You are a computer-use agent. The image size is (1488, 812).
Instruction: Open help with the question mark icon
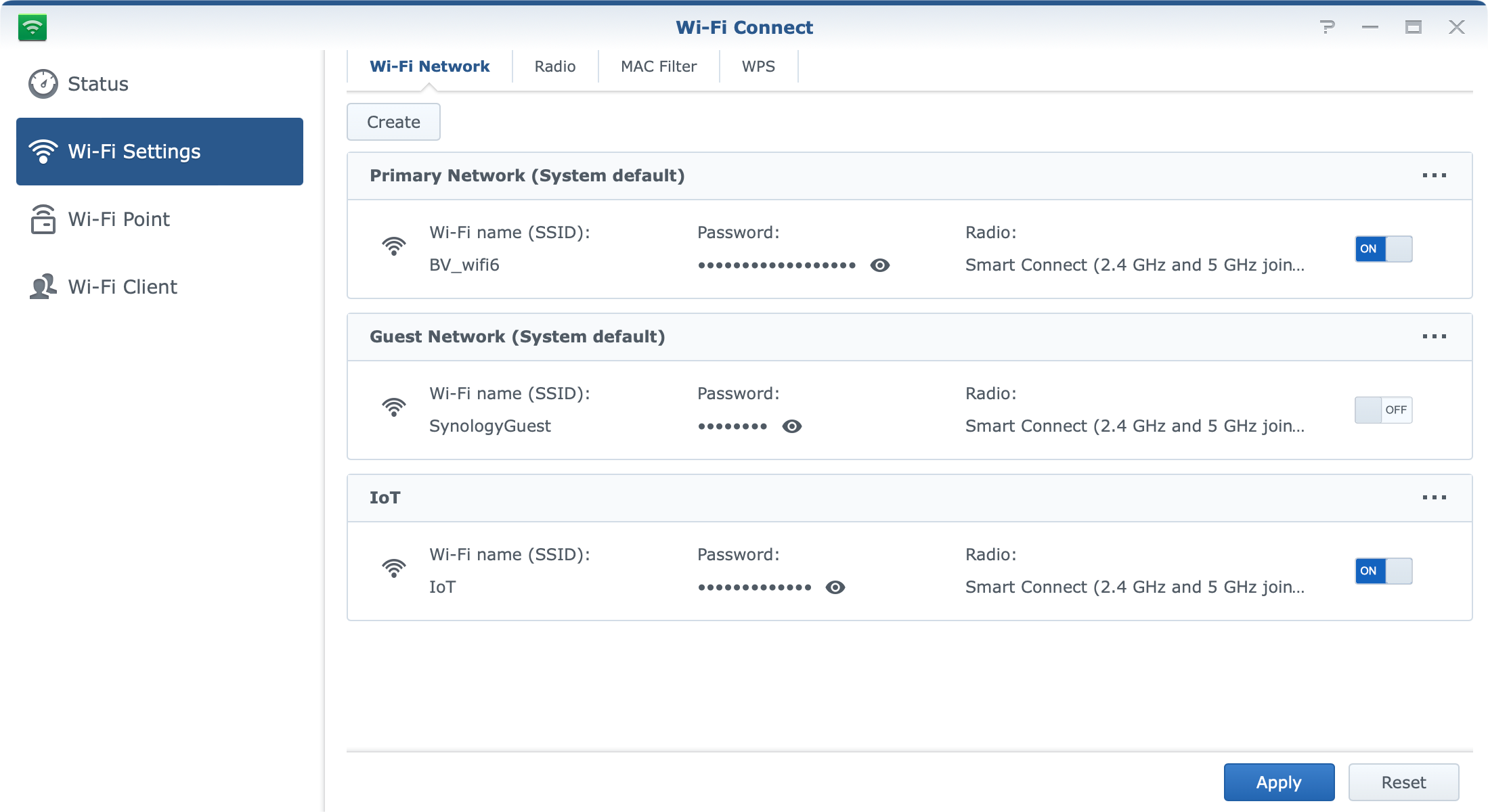(x=1327, y=27)
